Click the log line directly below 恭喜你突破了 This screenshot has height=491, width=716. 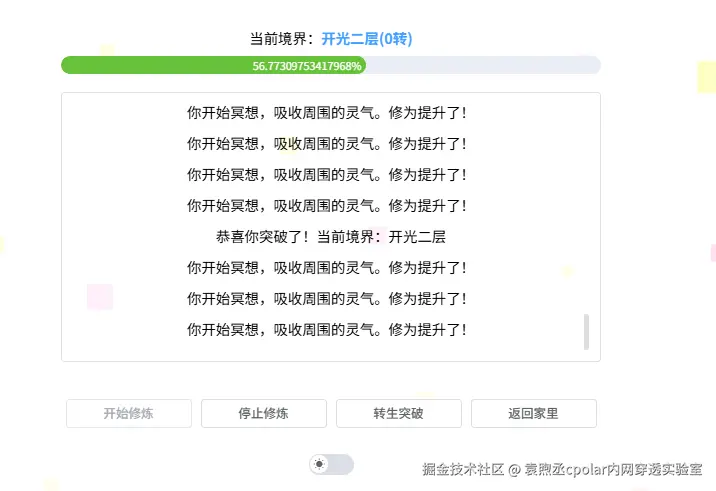[x=327, y=268]
